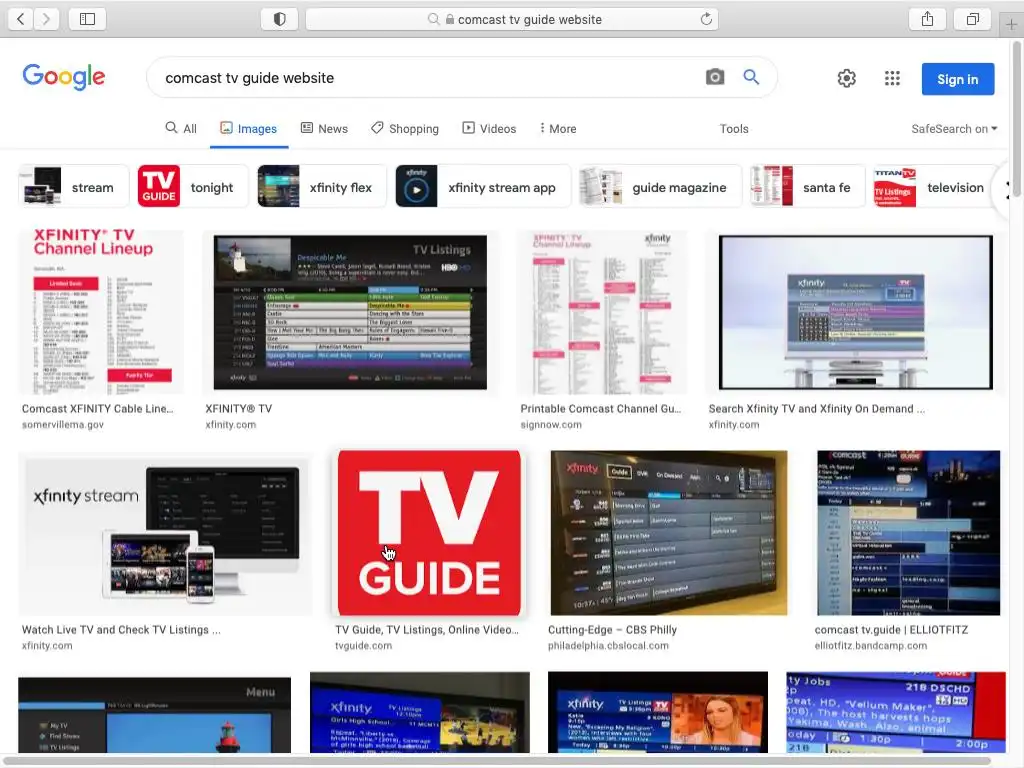Open the Comcast XFINITY Cable Line.. result

point(98,409)
